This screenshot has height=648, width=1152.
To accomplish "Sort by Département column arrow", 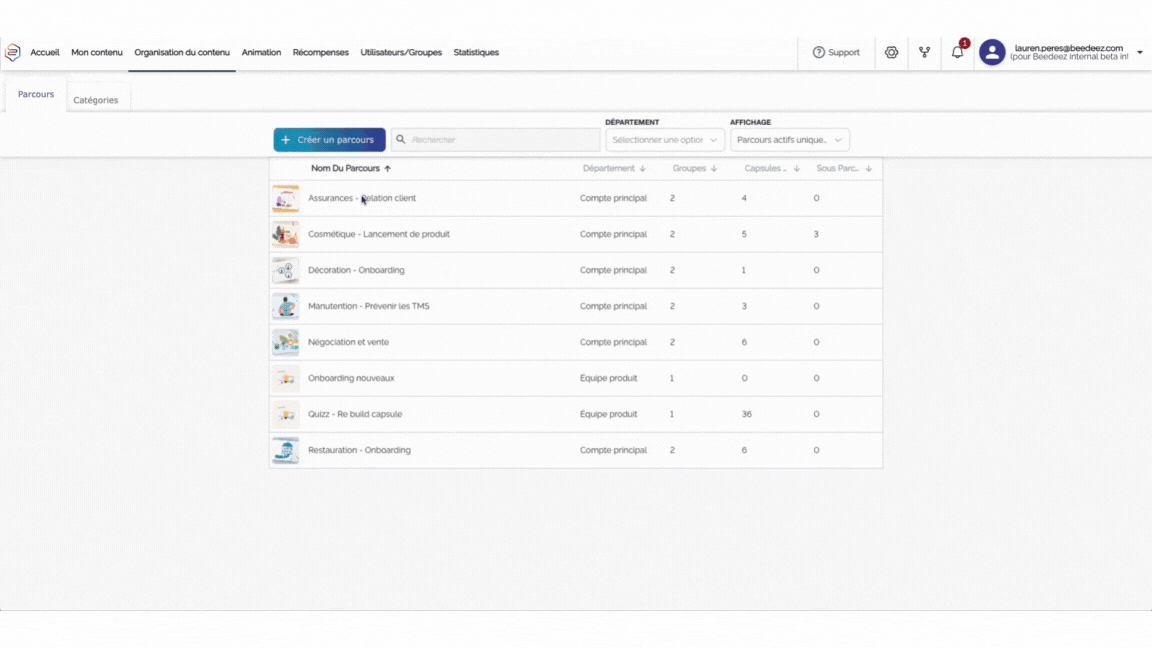I will [642, 169].
